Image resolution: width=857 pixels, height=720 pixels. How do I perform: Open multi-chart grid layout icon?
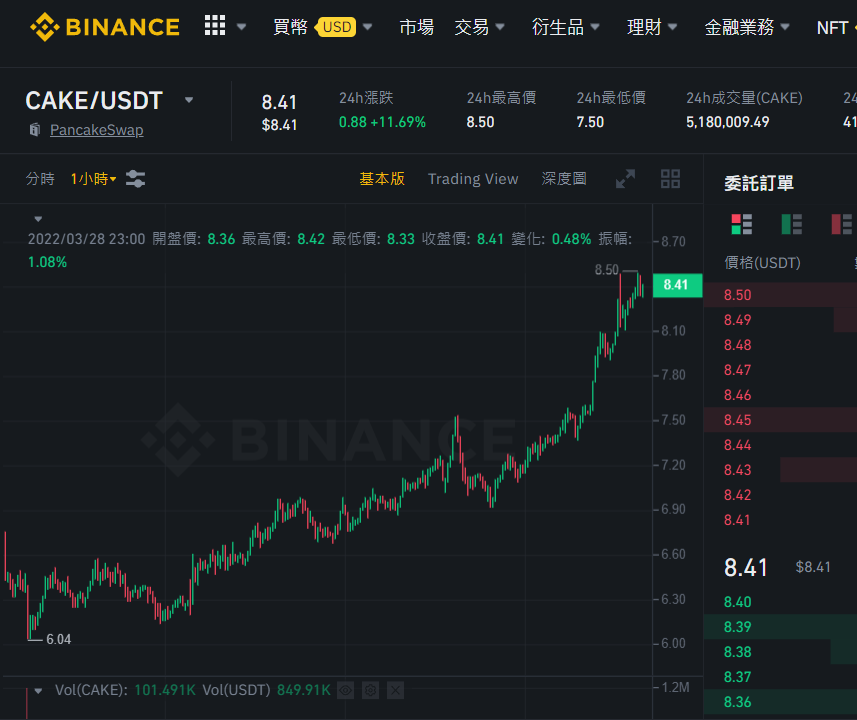coord(671,179)
